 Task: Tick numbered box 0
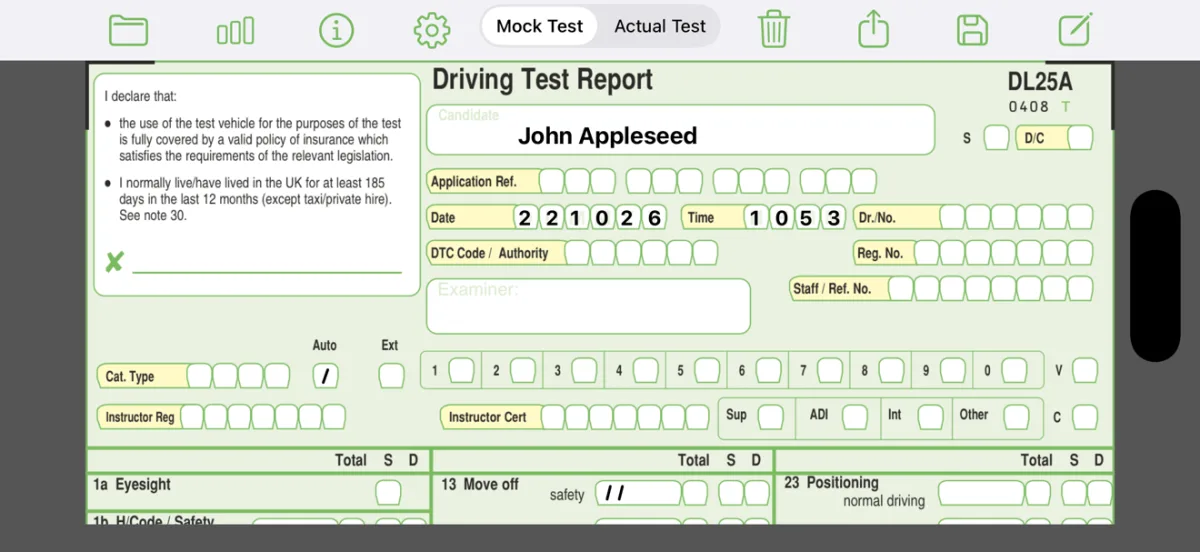1014,370
